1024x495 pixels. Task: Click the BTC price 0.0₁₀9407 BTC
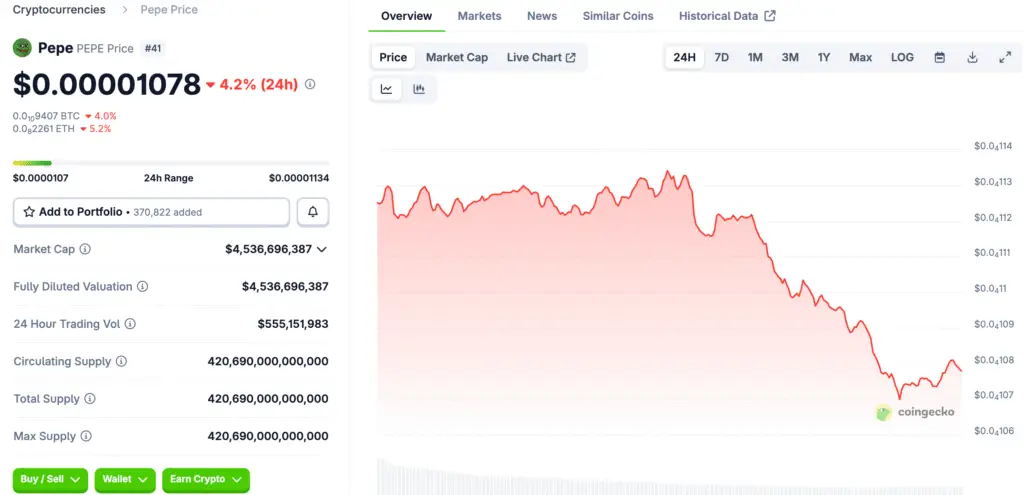coord(46,116)
